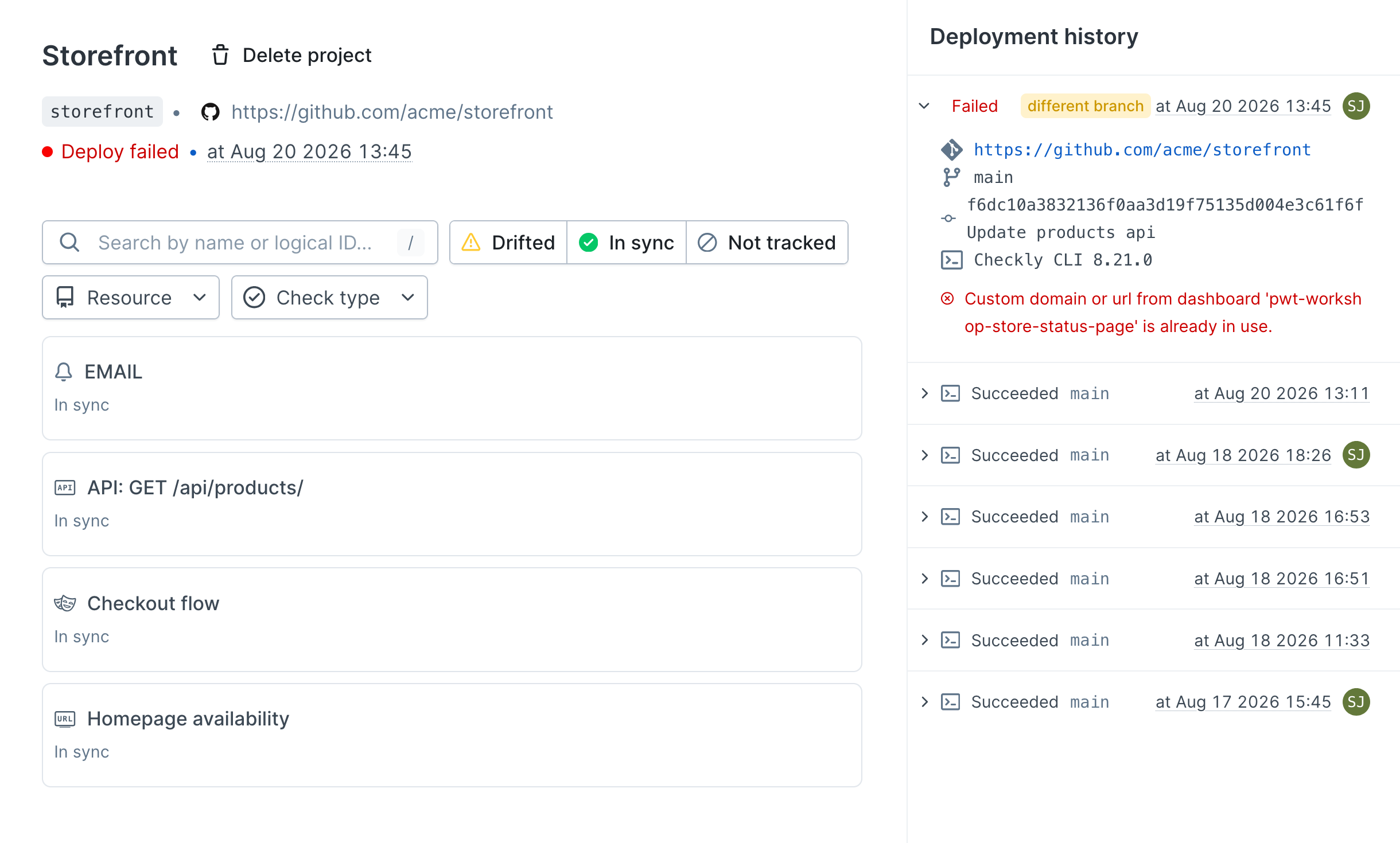1400x843 pixels.
Task: Click the API icon on products check
Action: [x=65, y=487]
